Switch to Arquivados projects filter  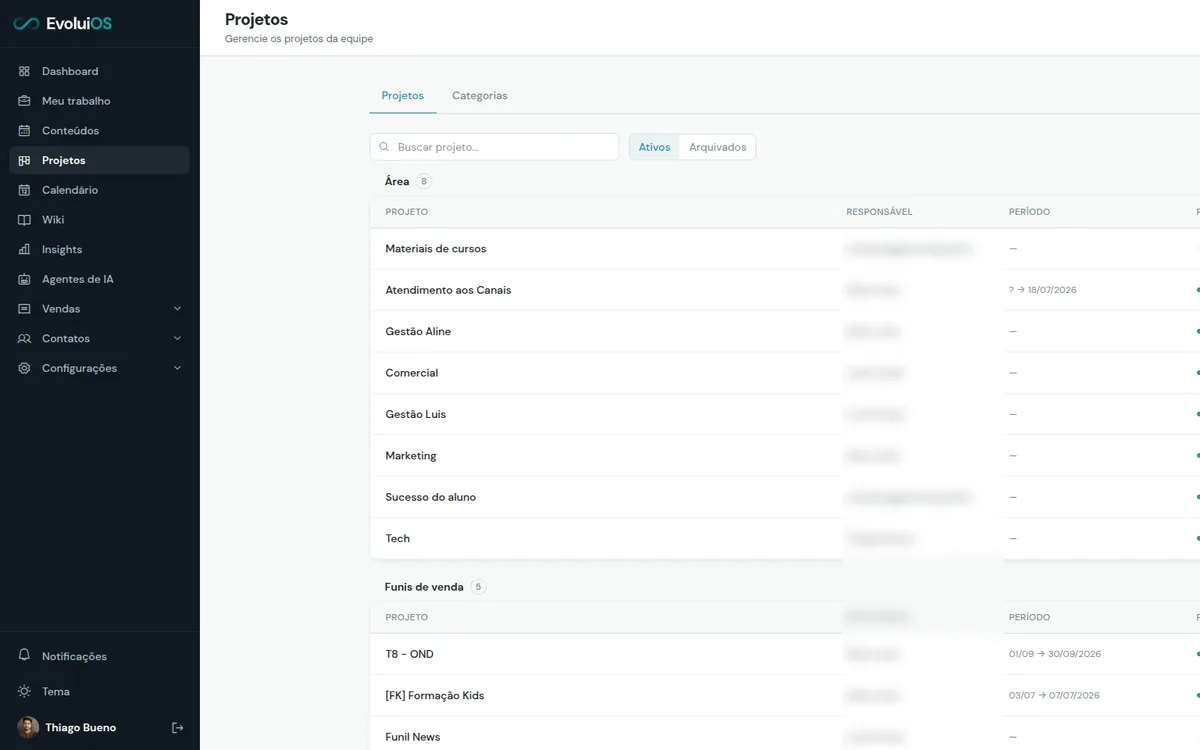718,147
